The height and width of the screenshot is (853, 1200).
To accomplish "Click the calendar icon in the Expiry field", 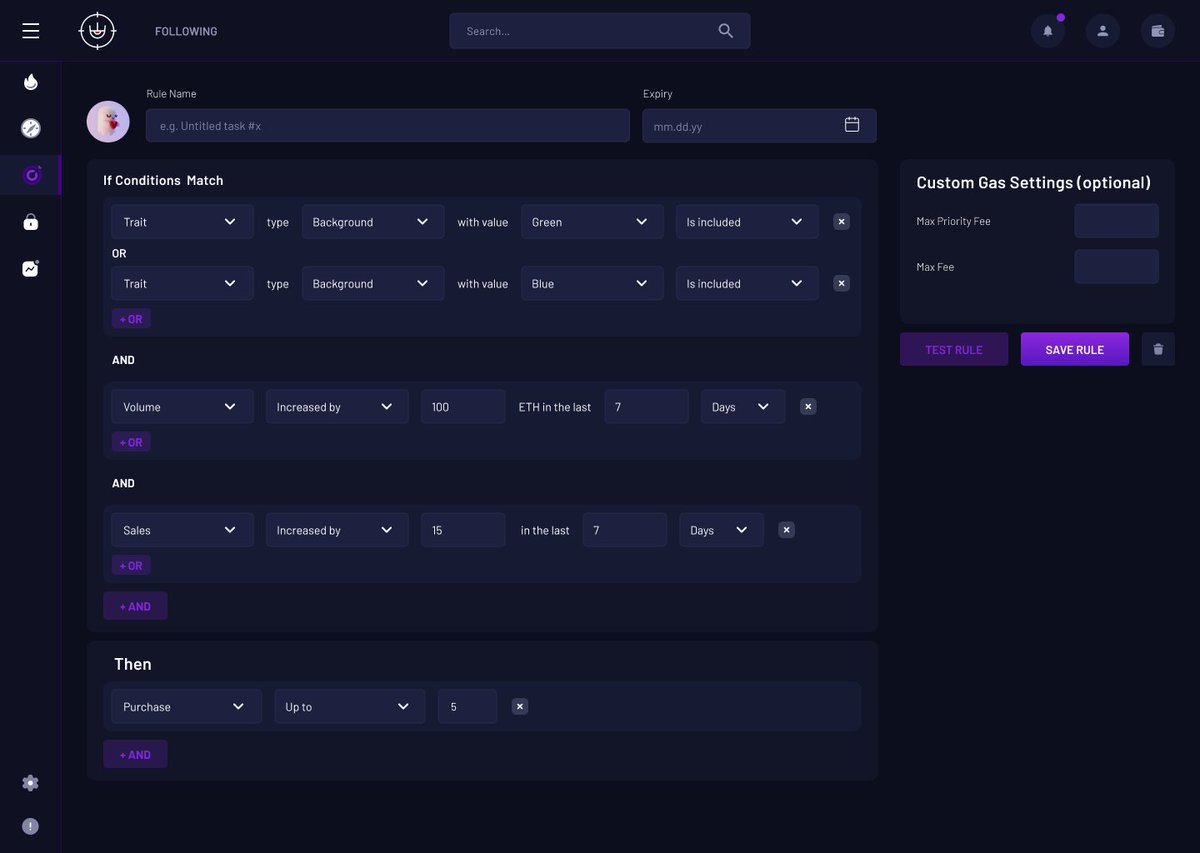I will click(x=852, y=125).
